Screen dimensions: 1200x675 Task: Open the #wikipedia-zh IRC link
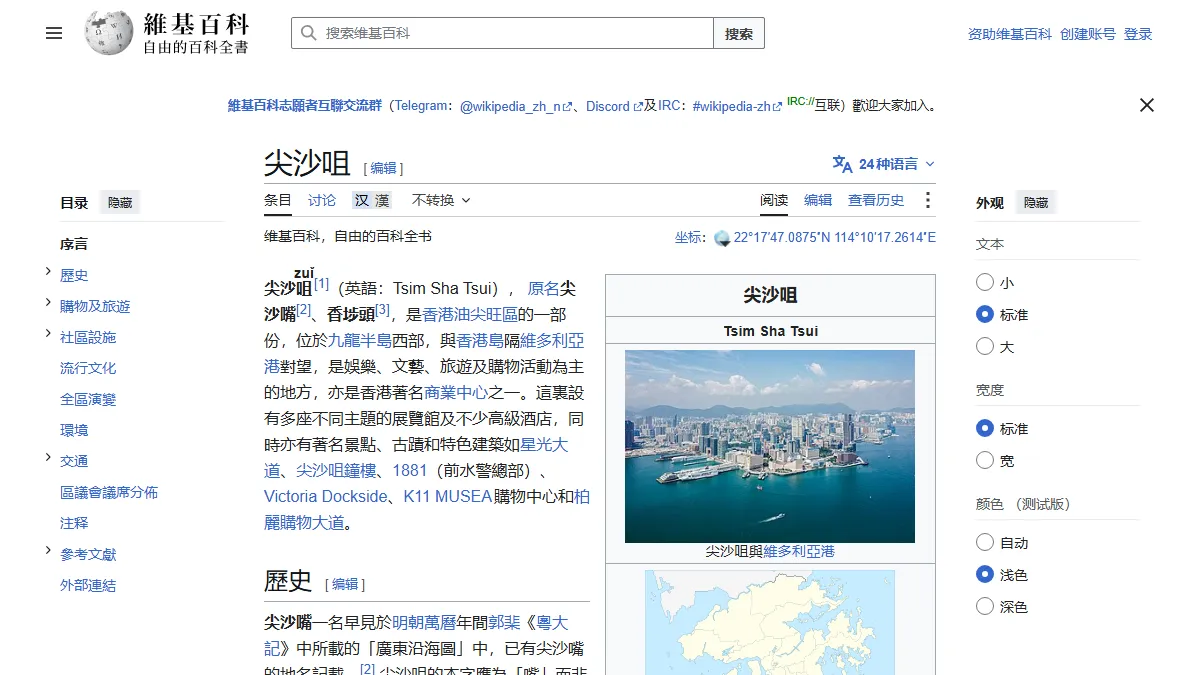click(738, 106)
